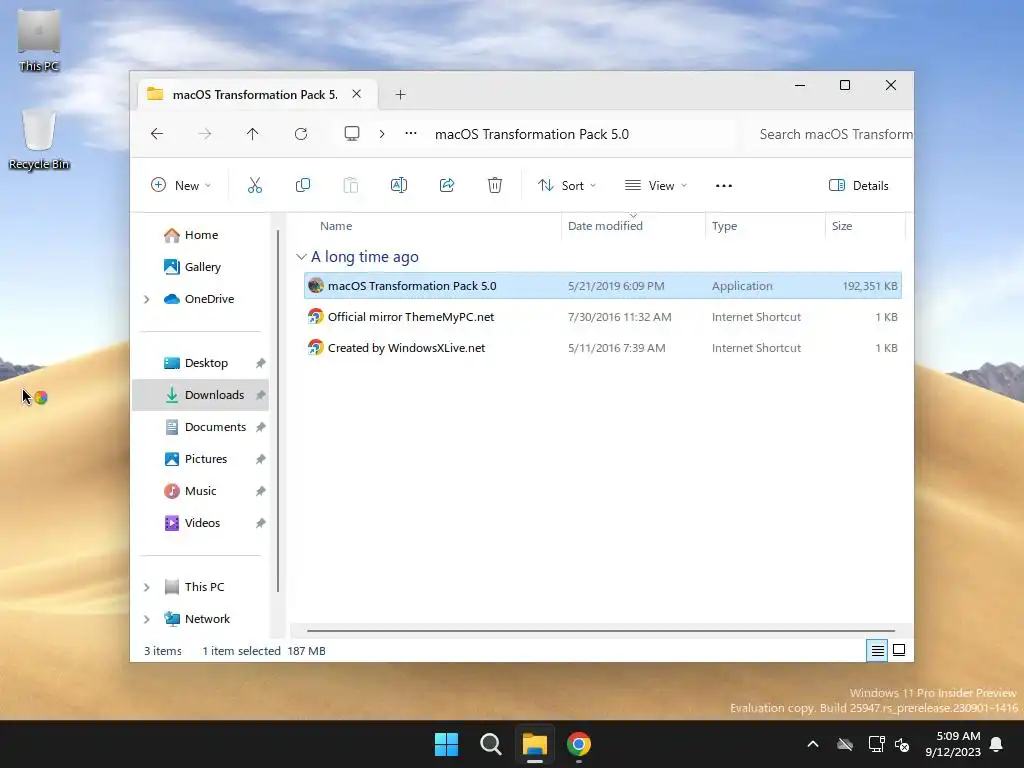The width and height of the screenshot is (1024, 768).
Task: Click the Delete trash icon
Action: [x=495, y=185]
